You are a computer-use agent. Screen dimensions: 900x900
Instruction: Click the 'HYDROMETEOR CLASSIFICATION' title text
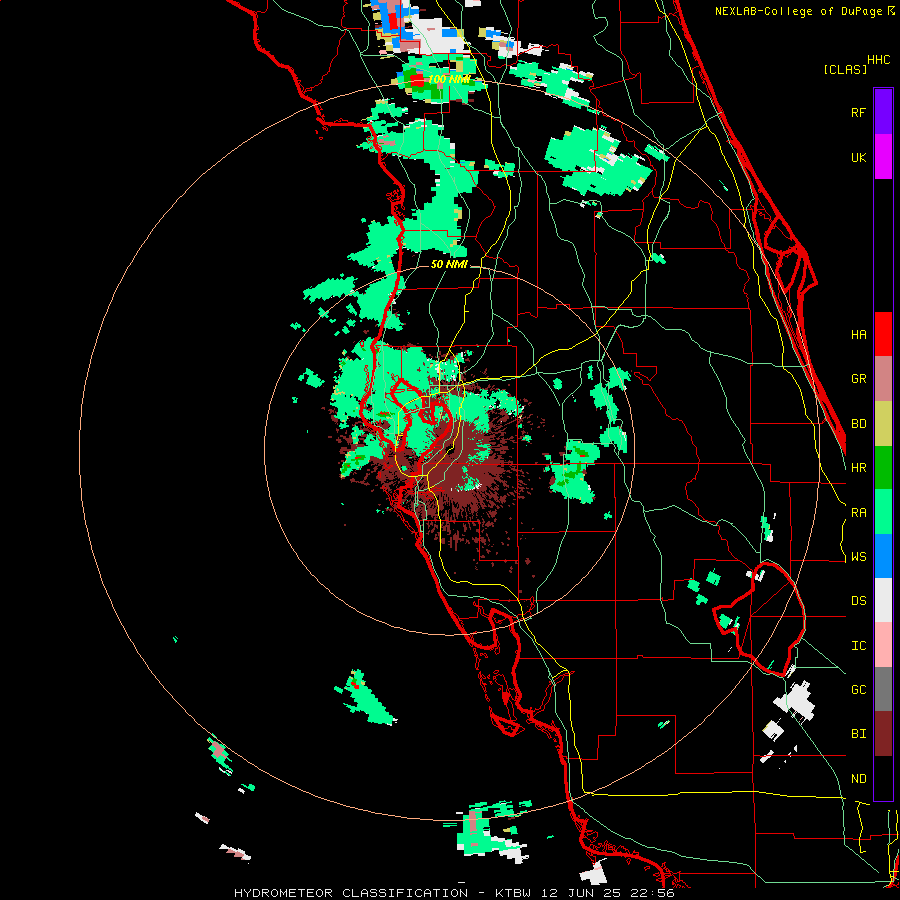coord(351,893)
